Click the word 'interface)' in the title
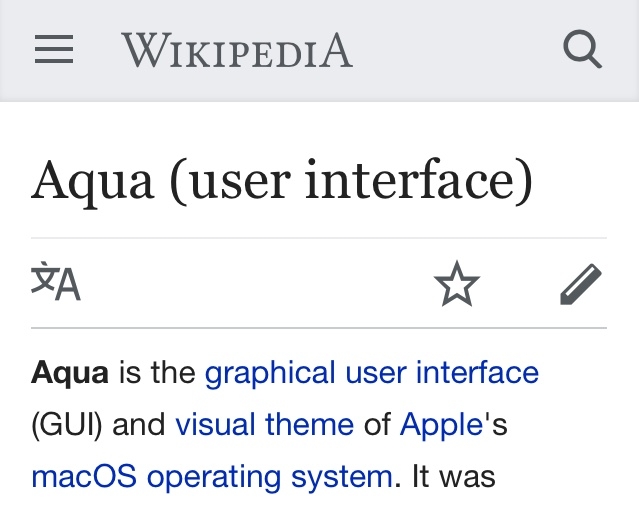This screenshot has height=515, width=639. tap(419, 180)
